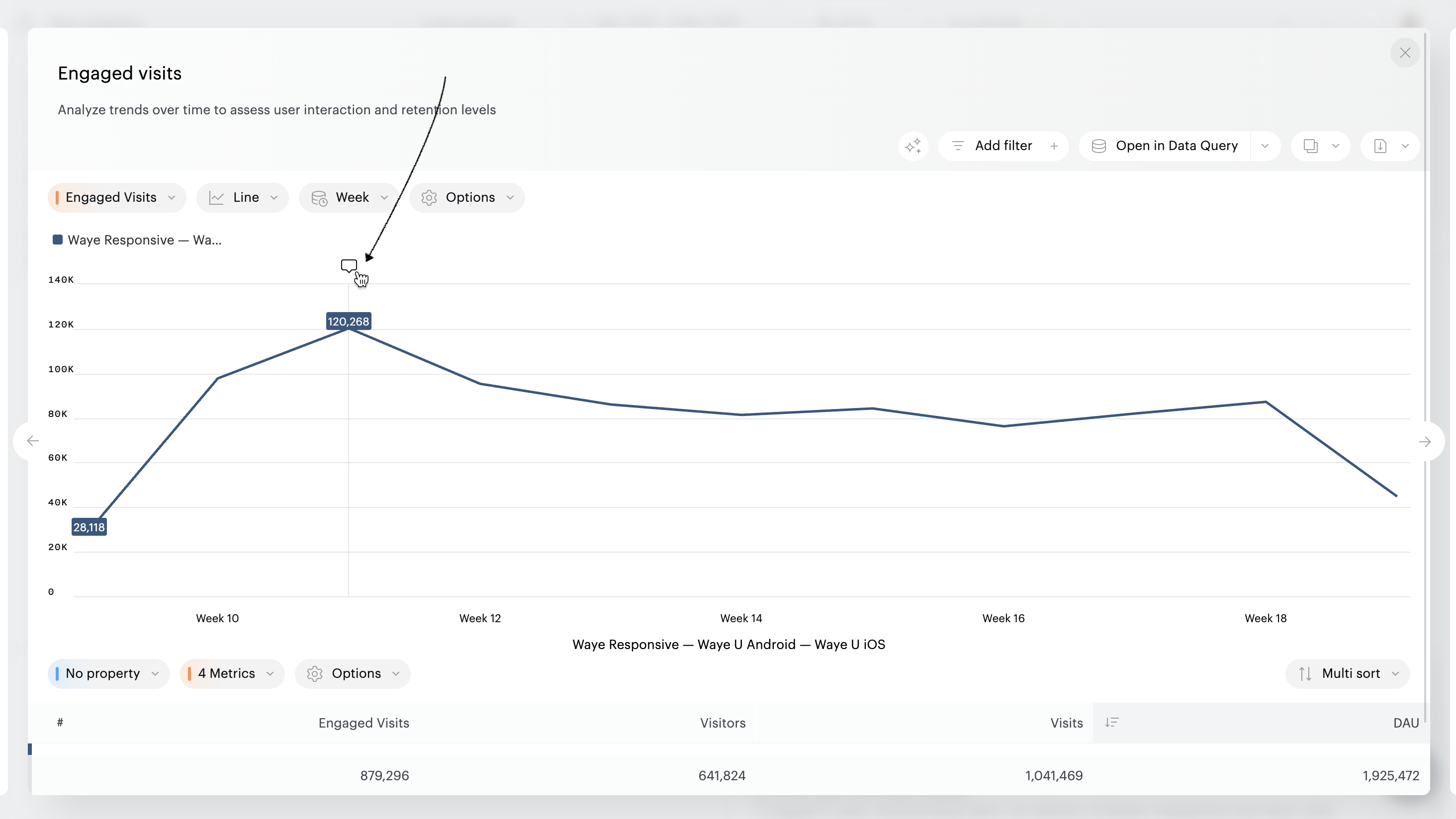Click the plus icon on Add filter

tap(1054, 146)
